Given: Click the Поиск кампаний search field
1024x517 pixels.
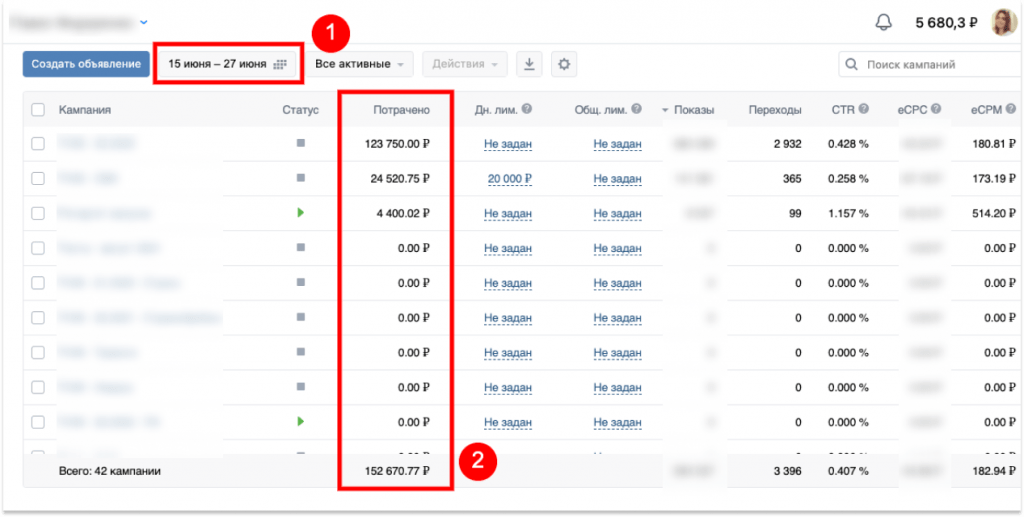Looking at the screenshot, I should click(x=930, y=64).
